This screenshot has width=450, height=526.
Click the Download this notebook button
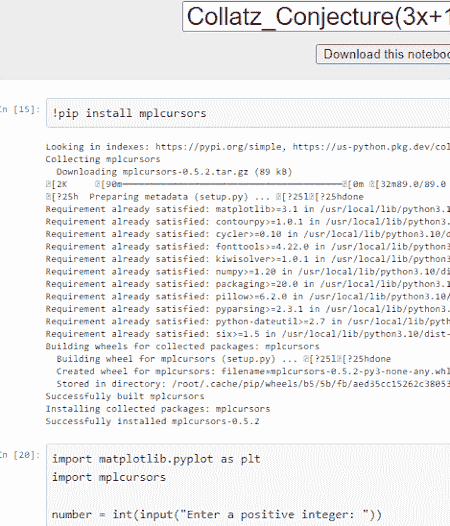383,54
